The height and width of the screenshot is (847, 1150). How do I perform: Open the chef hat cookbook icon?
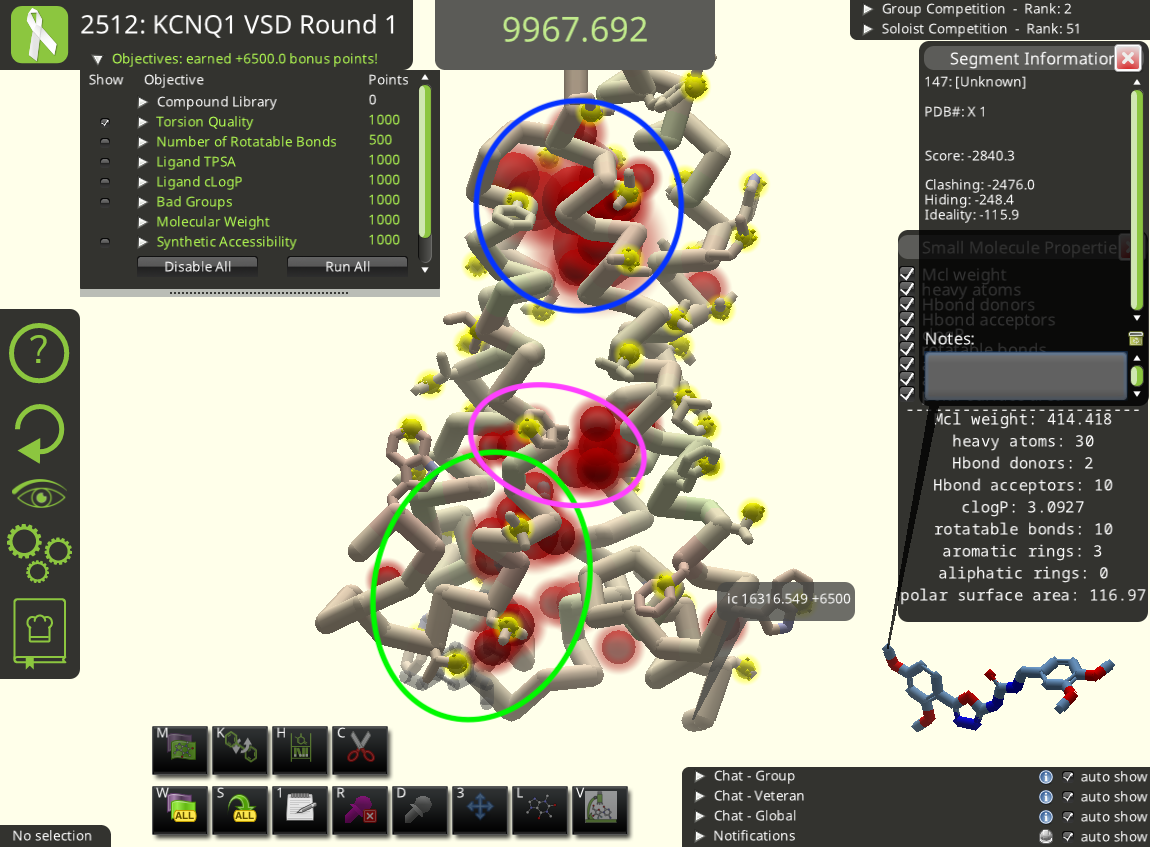point(39,633)
